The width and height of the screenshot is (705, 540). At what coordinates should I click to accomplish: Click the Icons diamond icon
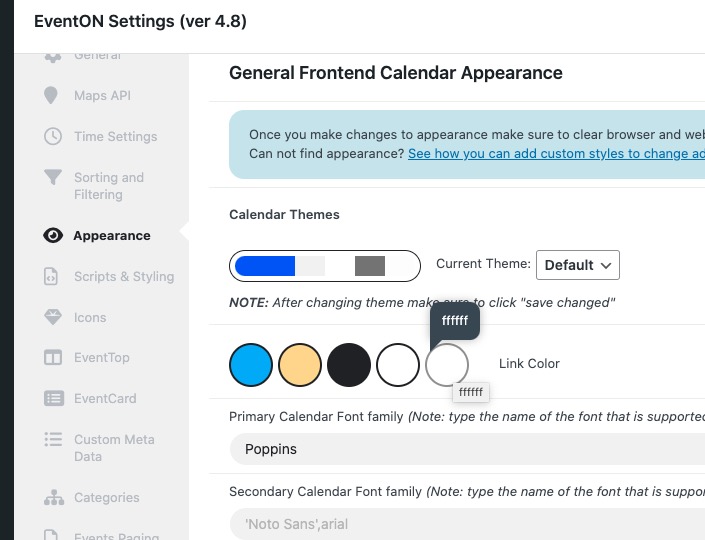coord(53,317)
